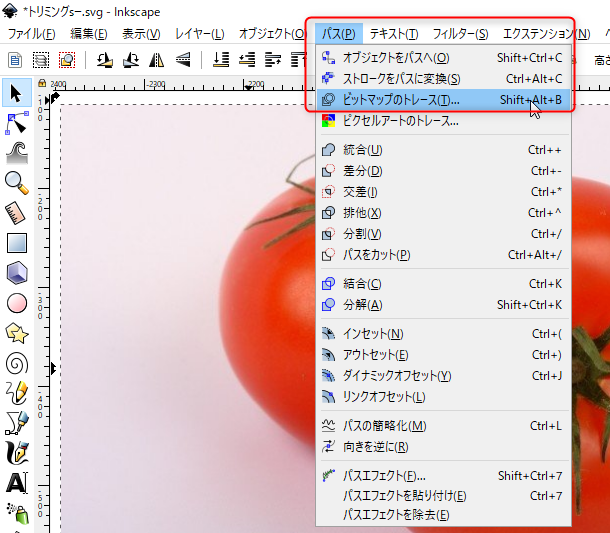610x533 pixels.
Task: Choose 結合(C) combine
Action: tap(443, 284)
